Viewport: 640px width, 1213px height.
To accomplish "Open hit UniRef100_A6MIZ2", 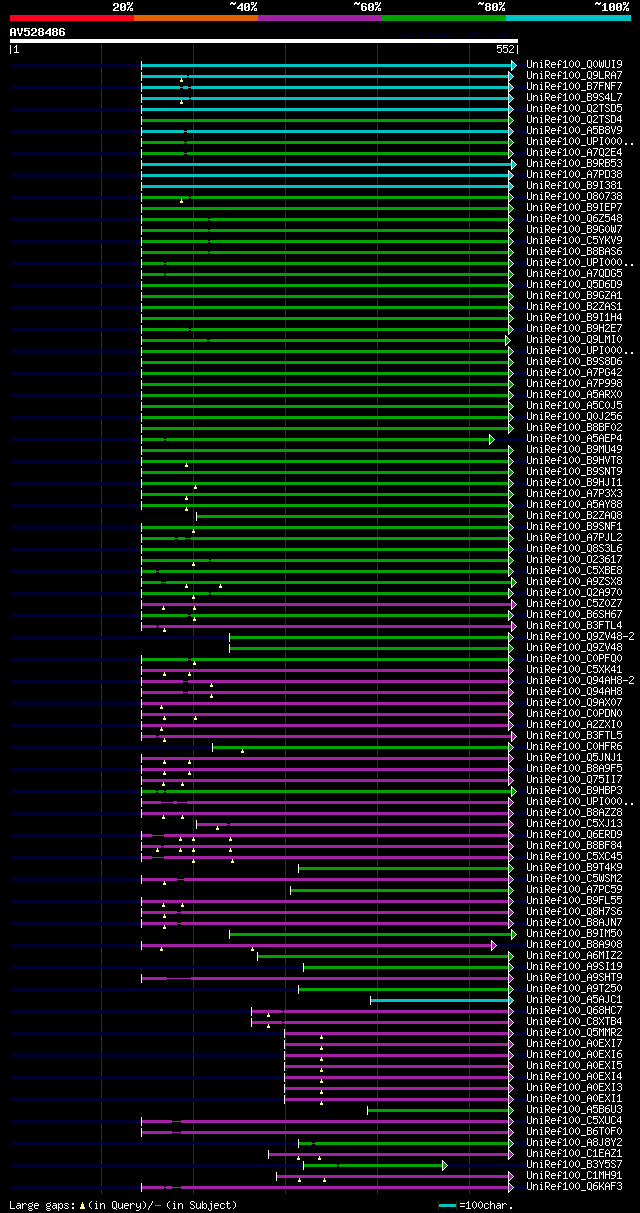I will [x=575, y=956].
